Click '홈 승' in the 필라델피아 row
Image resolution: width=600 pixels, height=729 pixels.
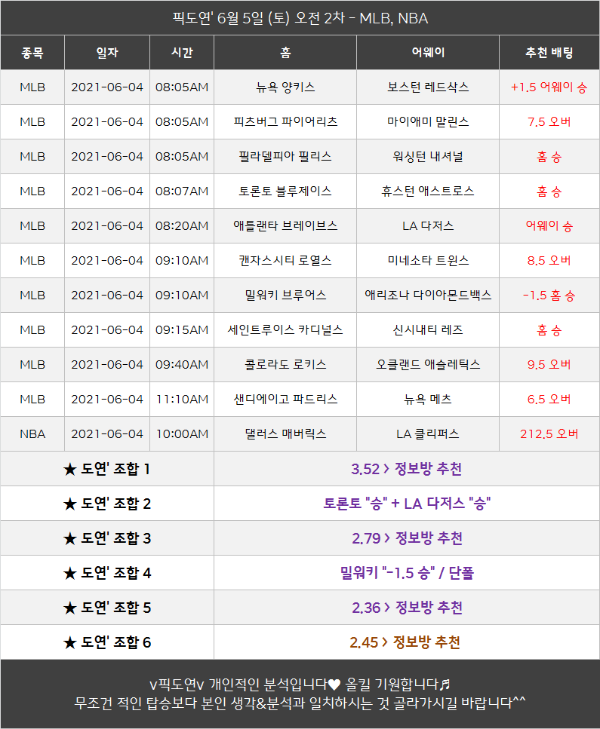[549, 157]
